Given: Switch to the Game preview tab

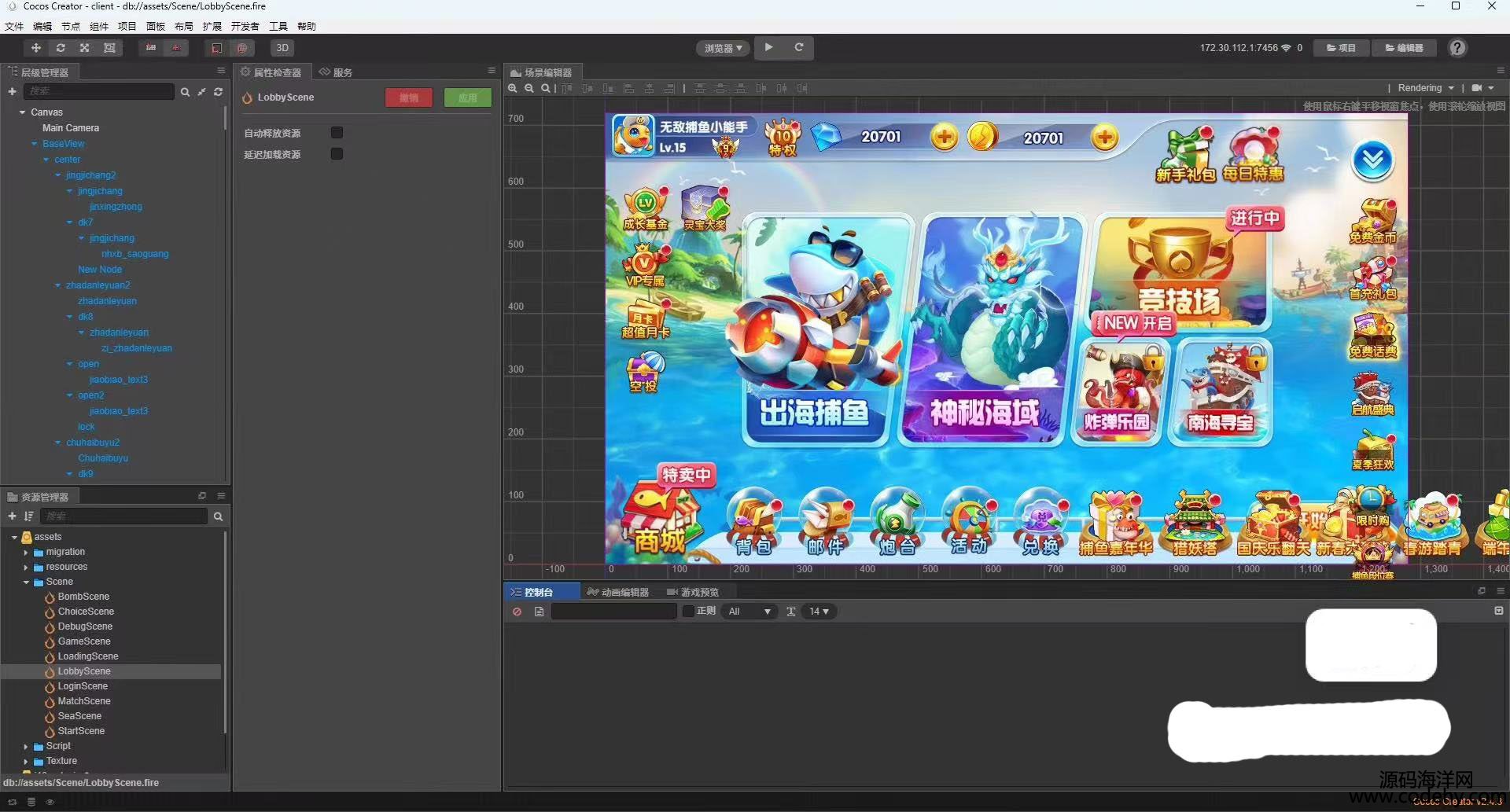Looking at the screenshot, I should pos(693,592).
